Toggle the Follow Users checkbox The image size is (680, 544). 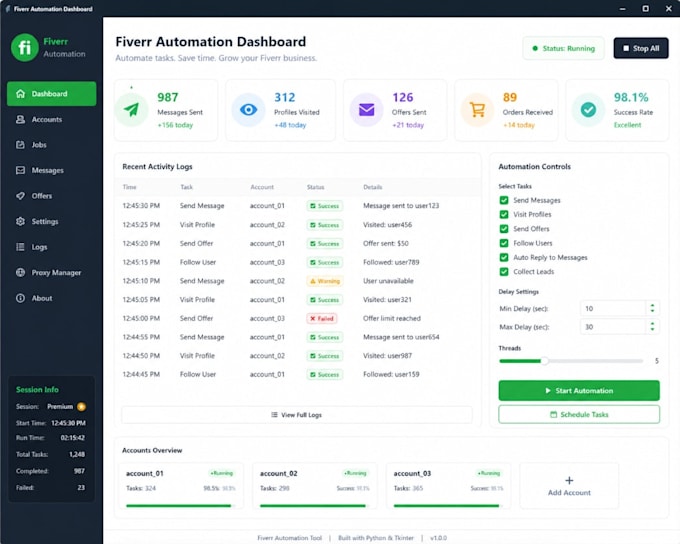(x=504, y=243)
